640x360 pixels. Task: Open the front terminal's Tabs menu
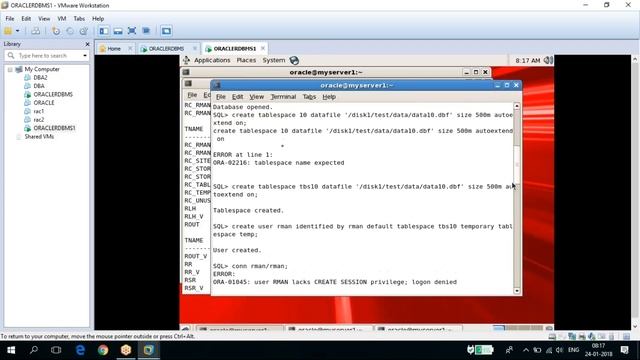coord(309,97)
